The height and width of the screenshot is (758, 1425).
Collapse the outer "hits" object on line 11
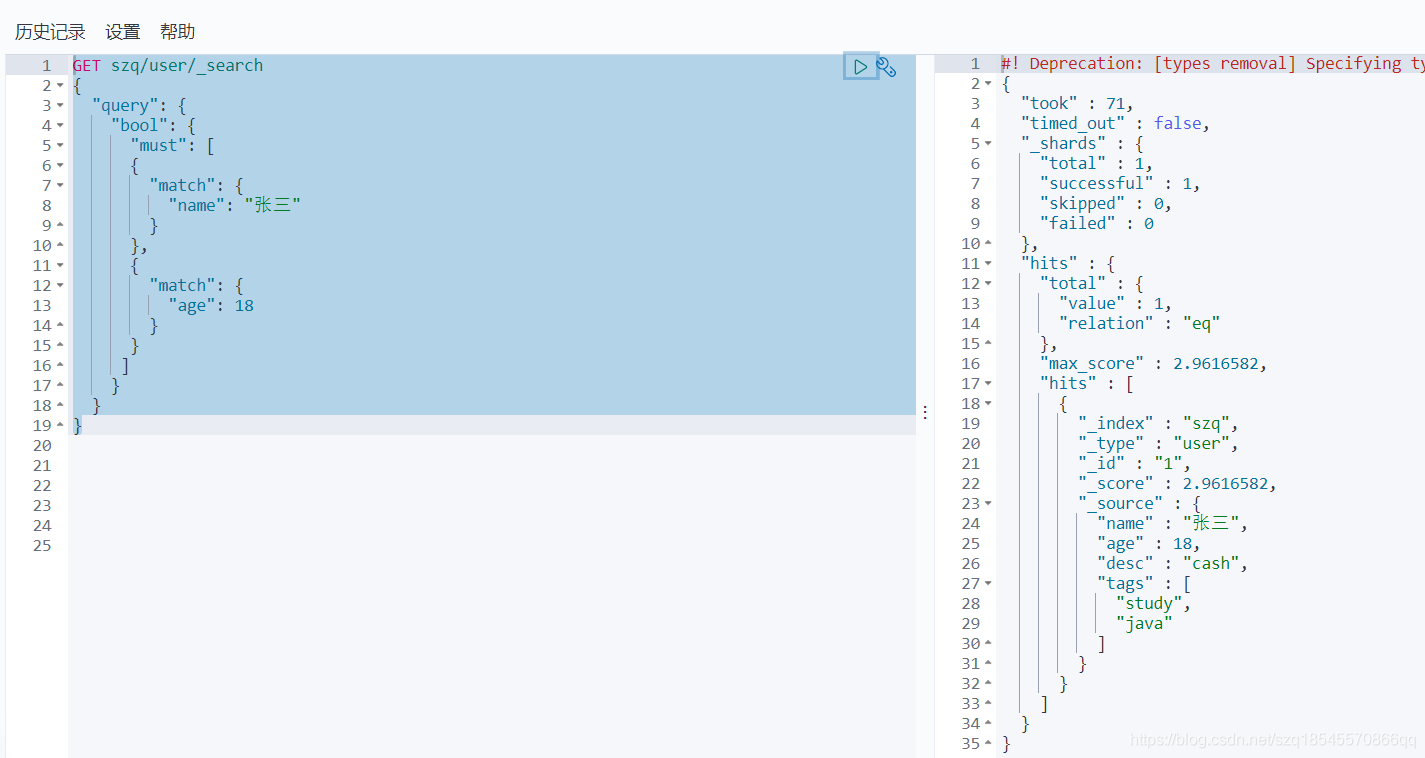(989, 264)
